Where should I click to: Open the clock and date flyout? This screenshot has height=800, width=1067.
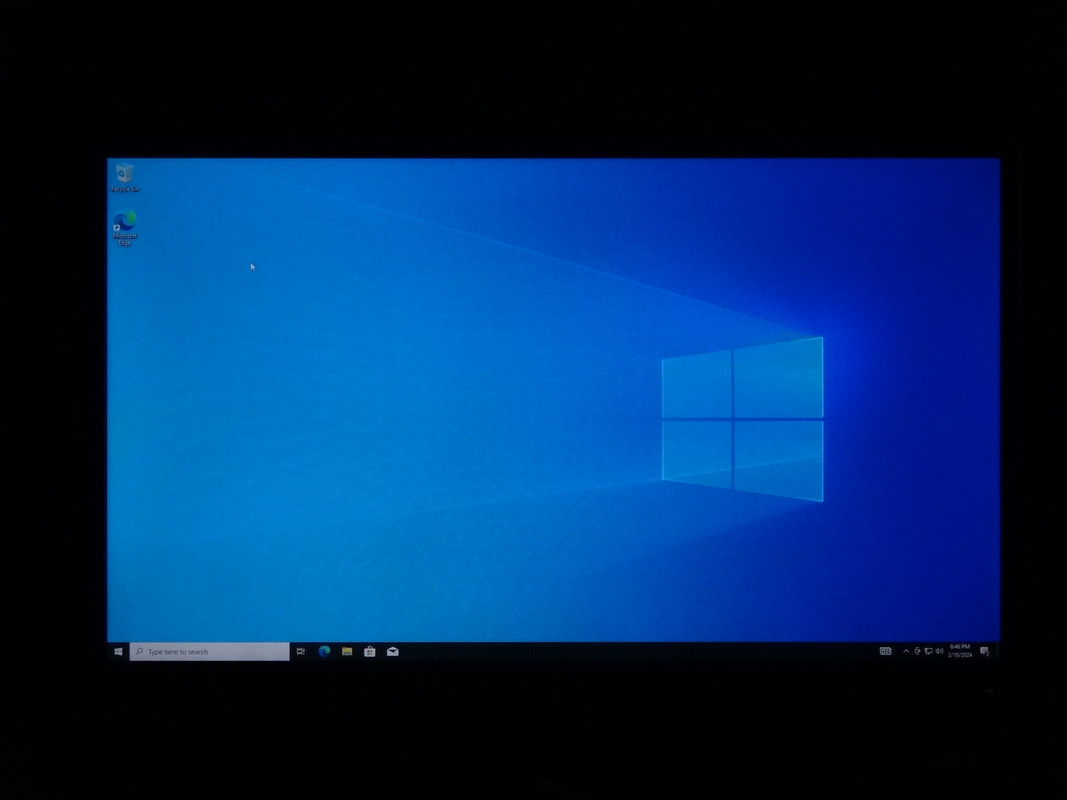(x=959, y=651)
